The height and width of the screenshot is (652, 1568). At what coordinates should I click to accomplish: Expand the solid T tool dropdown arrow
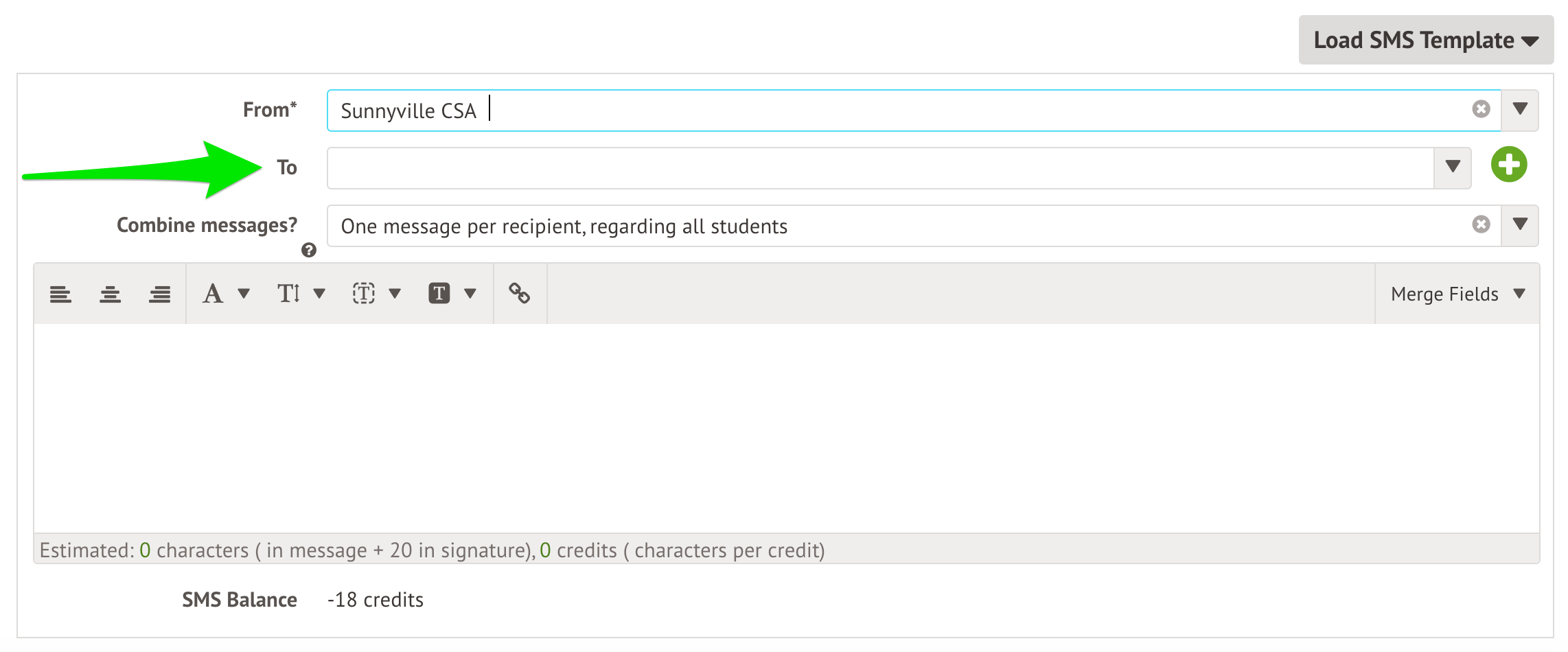click(x=470, y=294)
